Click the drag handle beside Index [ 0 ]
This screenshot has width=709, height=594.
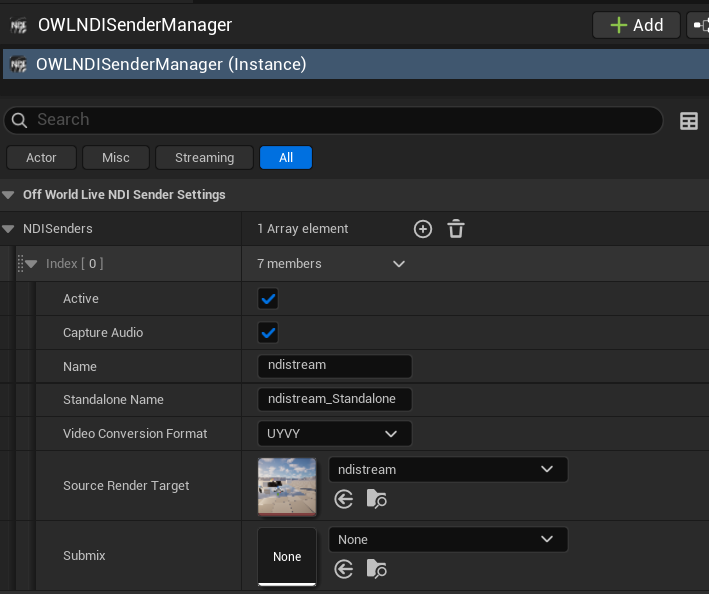pyautogui.click(x=20, y=264)
